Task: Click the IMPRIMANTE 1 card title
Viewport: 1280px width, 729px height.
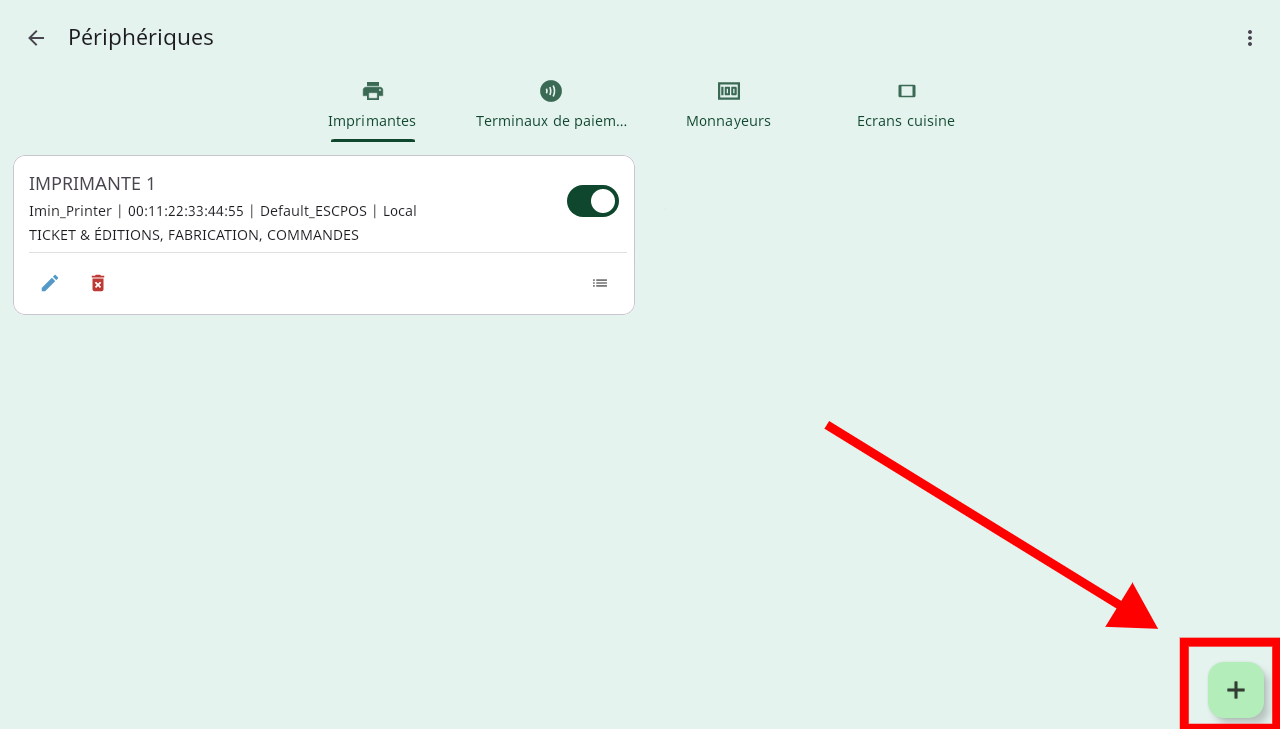Action: (92, 184)
